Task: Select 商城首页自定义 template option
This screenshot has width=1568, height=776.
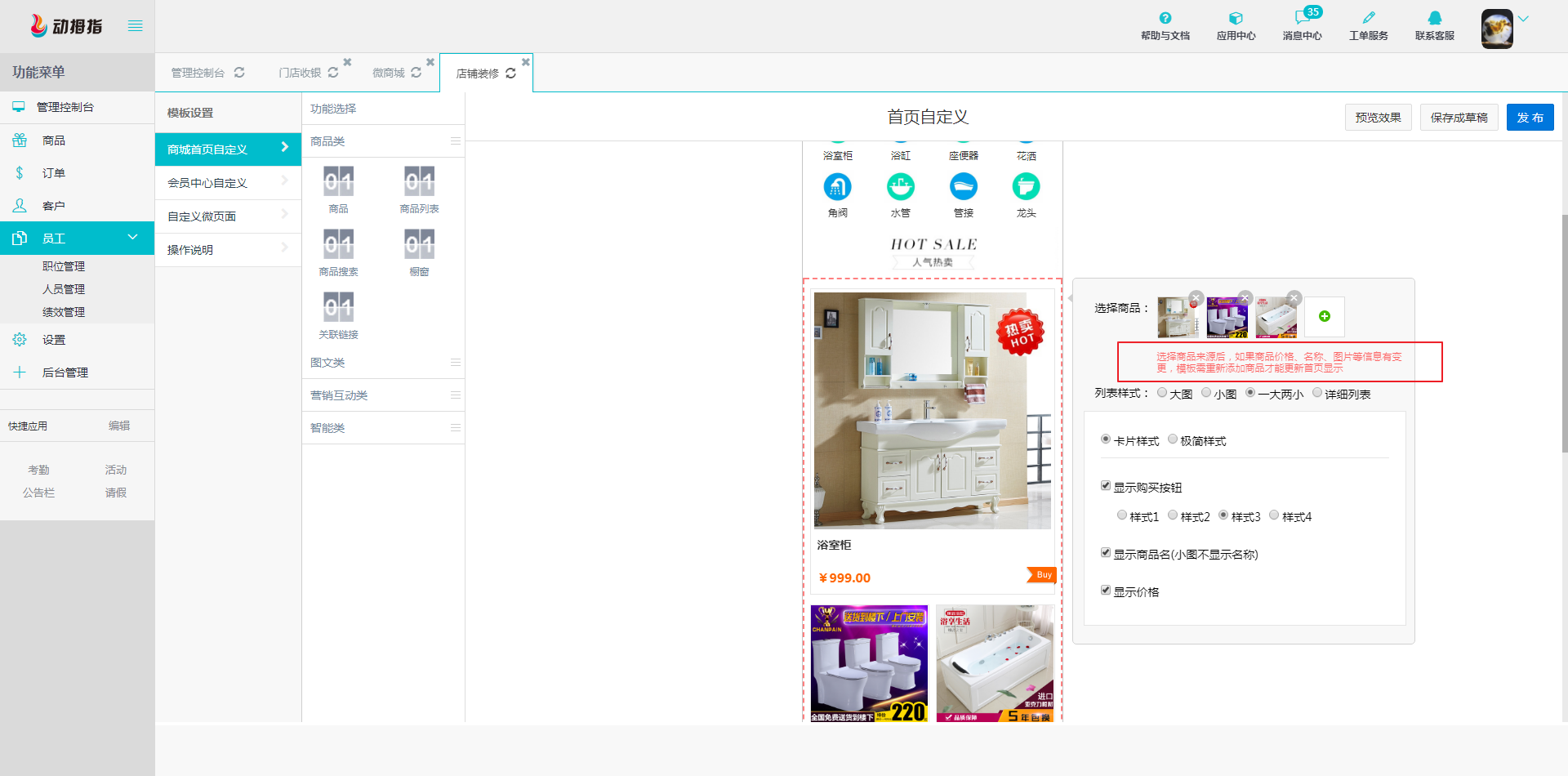Action: click(x=228, y=149)
